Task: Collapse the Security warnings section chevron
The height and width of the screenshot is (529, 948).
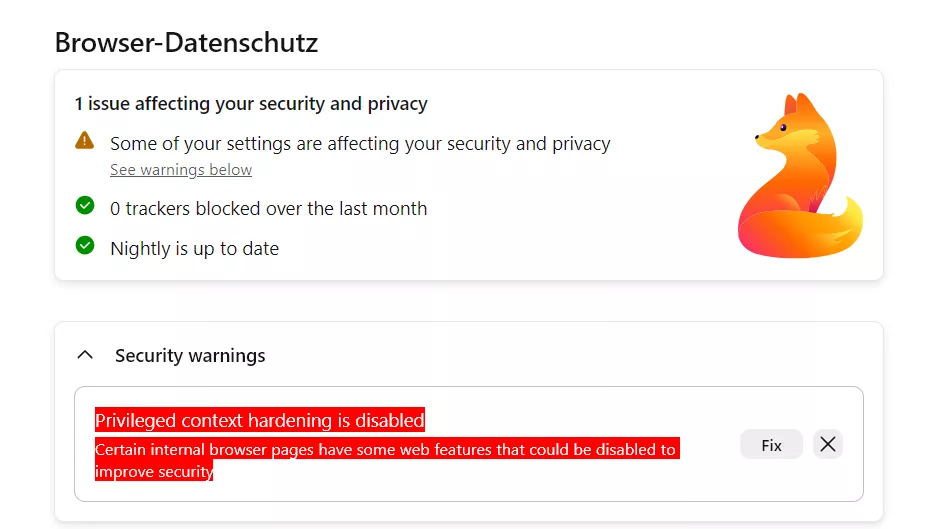Action: click(85, 355)
